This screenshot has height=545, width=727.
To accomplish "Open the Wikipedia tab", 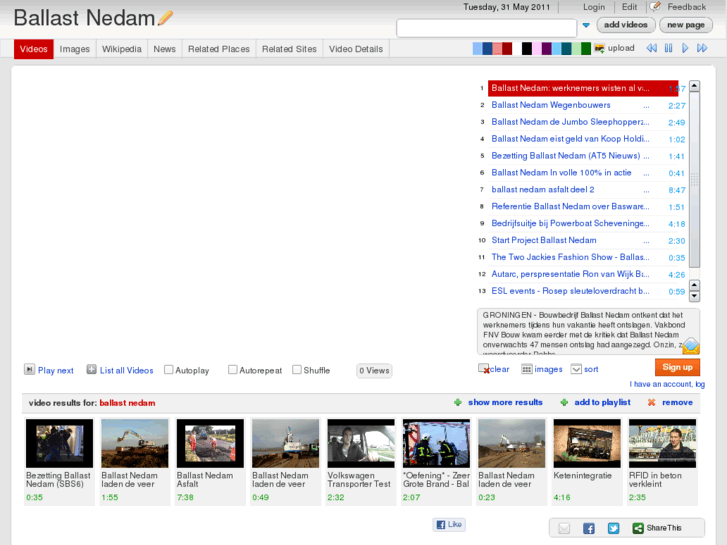I will click(x=121, y=49).
